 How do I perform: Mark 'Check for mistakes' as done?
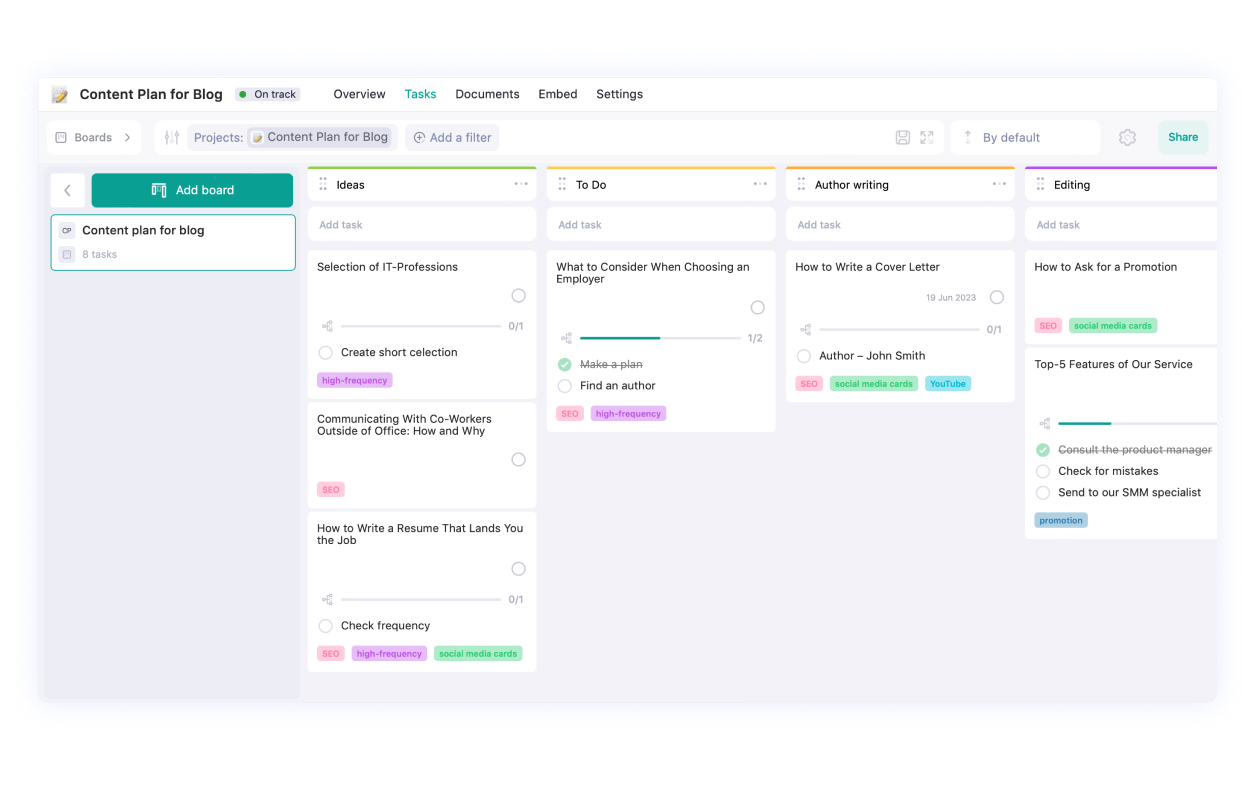tap(1043, 471)
